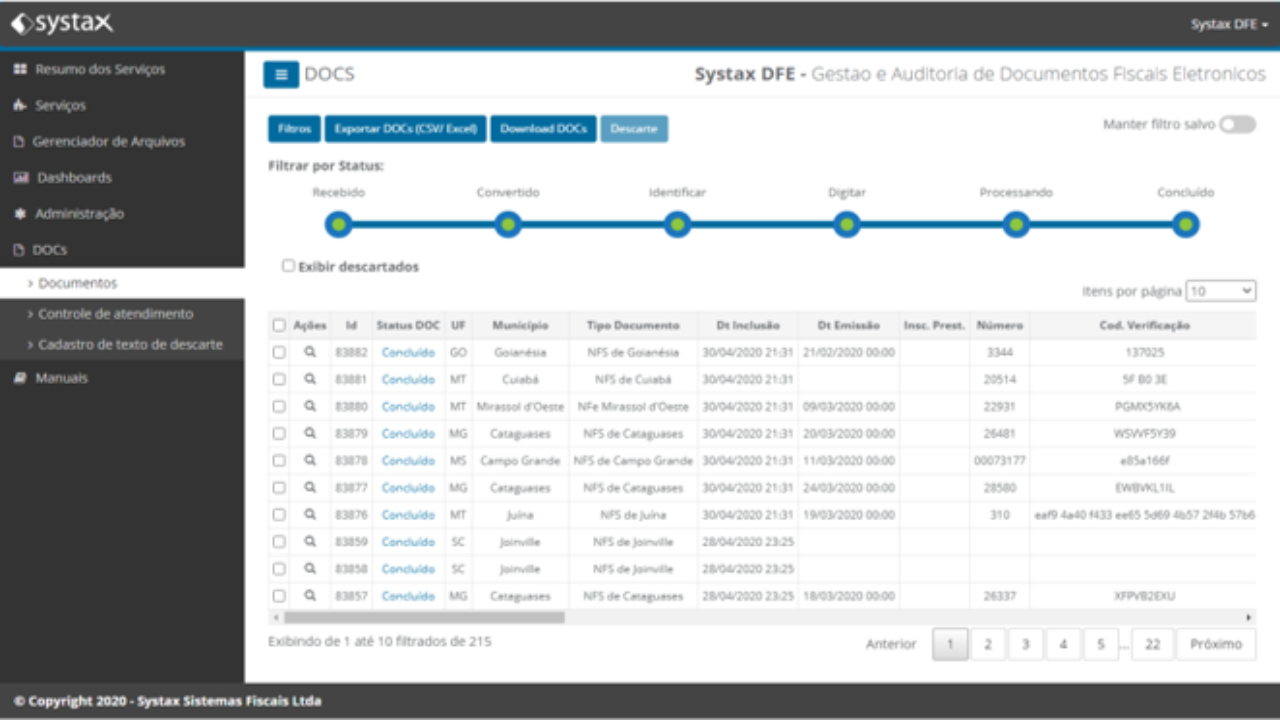
Task: Filter by Convertido status node
Action: coord(508,225)
